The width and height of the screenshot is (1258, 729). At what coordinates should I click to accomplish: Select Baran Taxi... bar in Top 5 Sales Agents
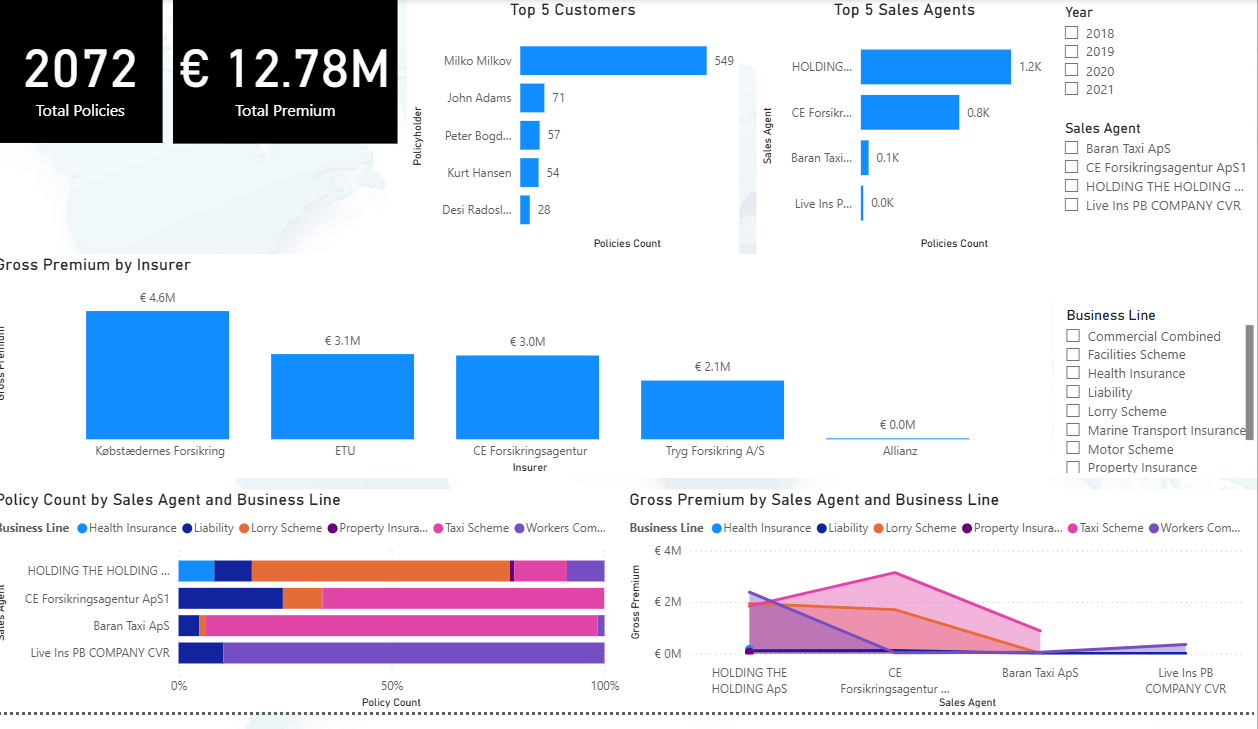pyautogui.click(x=865, y=158)
